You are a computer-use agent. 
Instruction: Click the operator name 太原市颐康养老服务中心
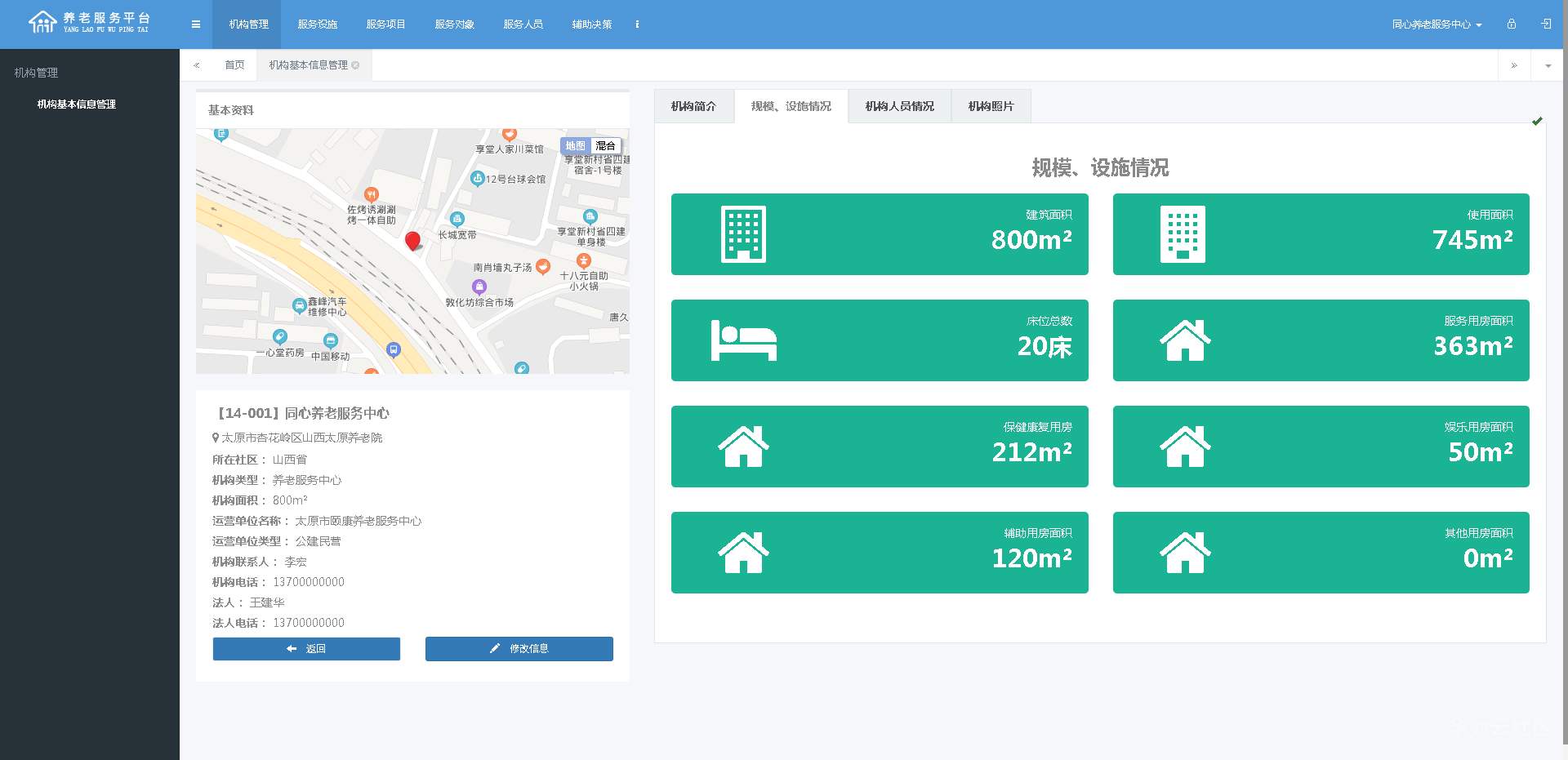point(358,521)
